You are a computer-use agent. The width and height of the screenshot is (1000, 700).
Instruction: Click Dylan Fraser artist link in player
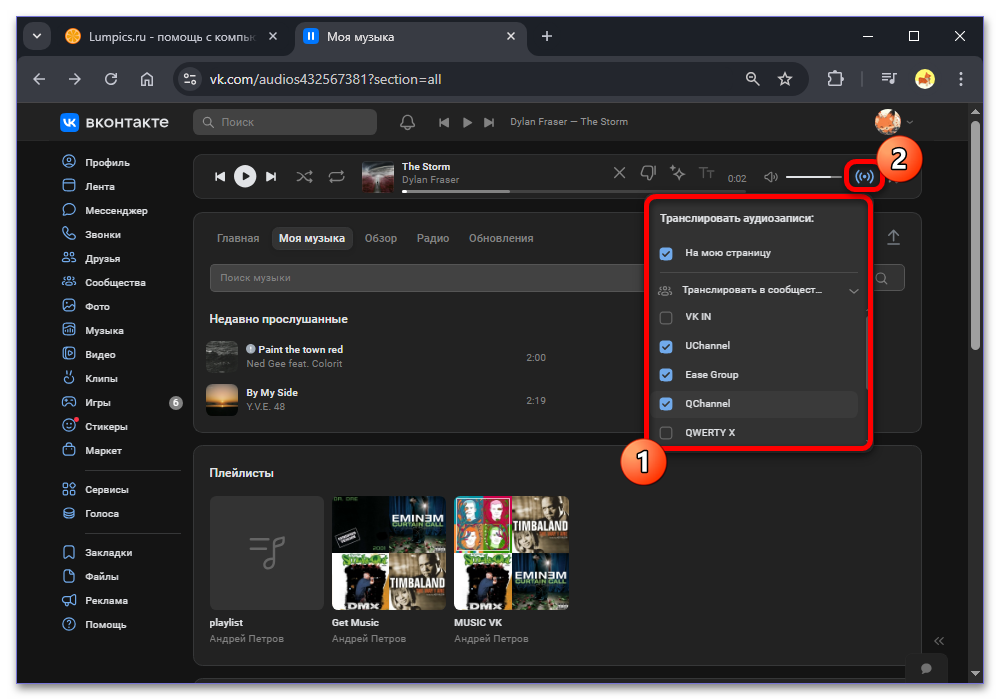point(430,180)
